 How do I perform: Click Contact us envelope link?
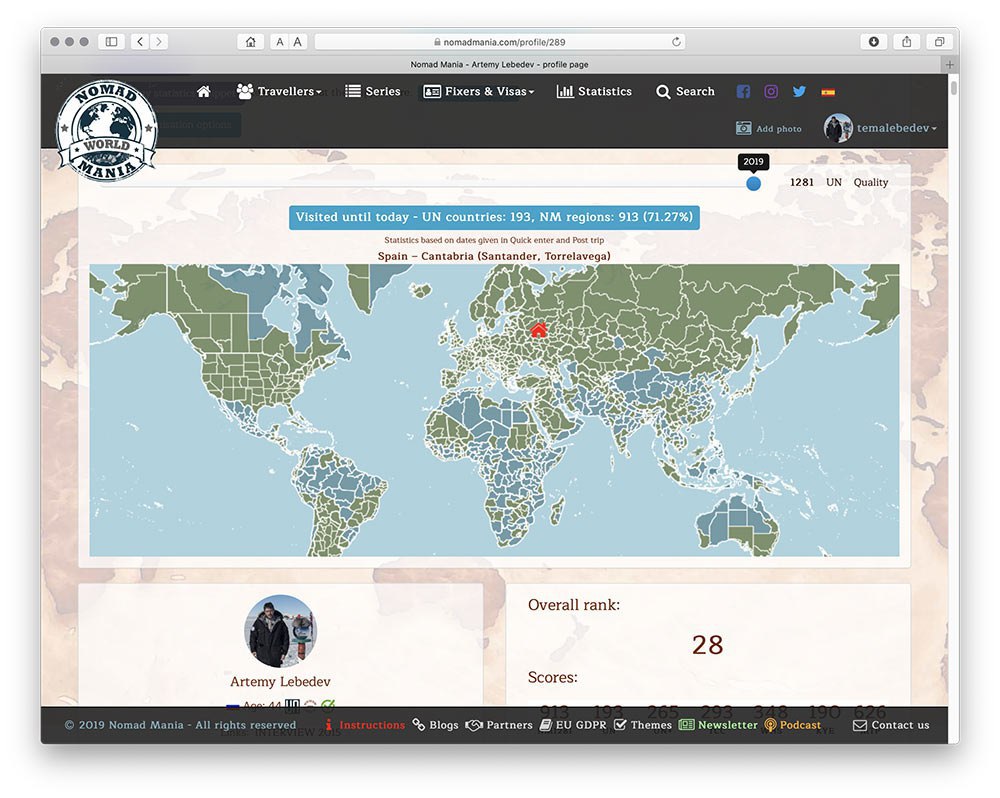891,725
